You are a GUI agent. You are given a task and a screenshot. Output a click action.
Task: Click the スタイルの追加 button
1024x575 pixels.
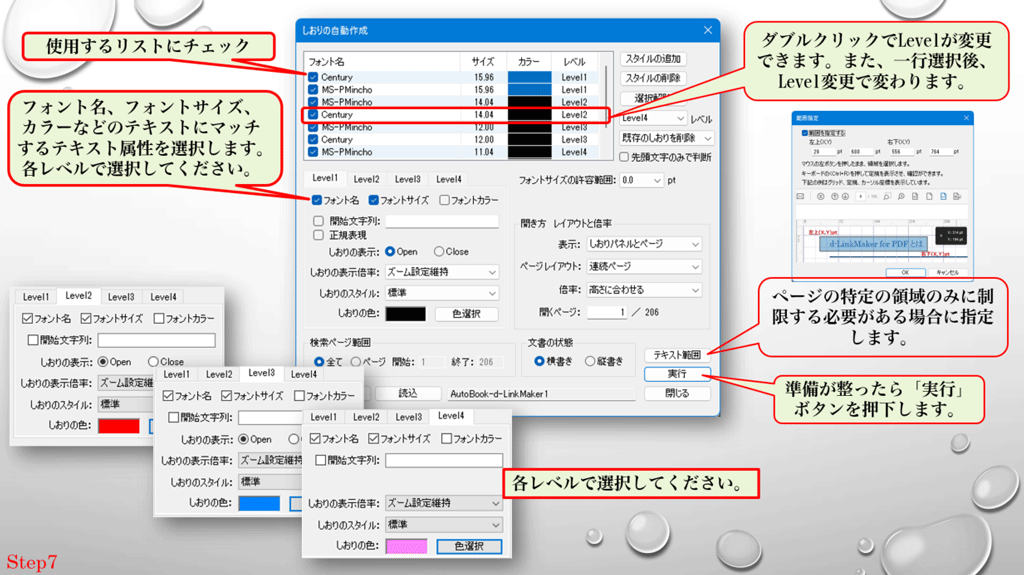653,59
